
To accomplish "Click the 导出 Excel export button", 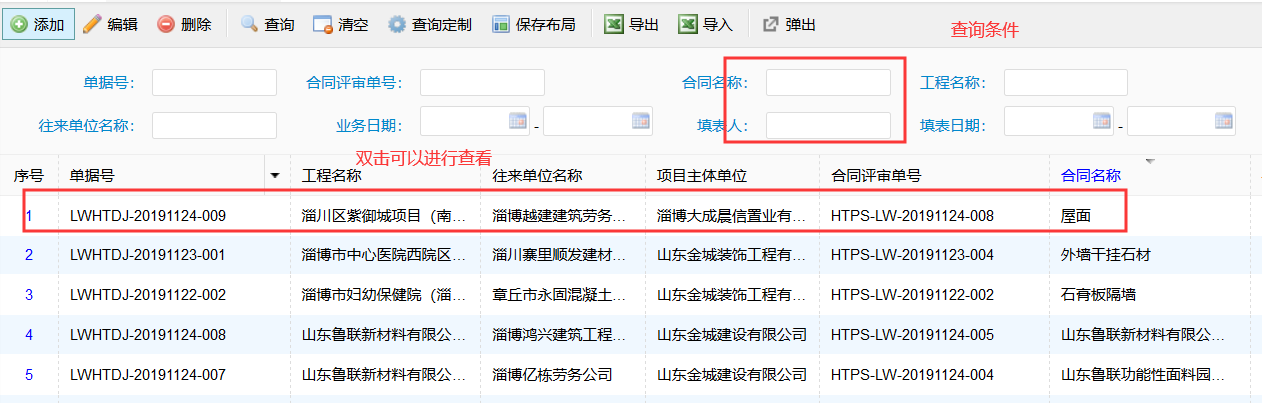I will click(x=632, y=24).
